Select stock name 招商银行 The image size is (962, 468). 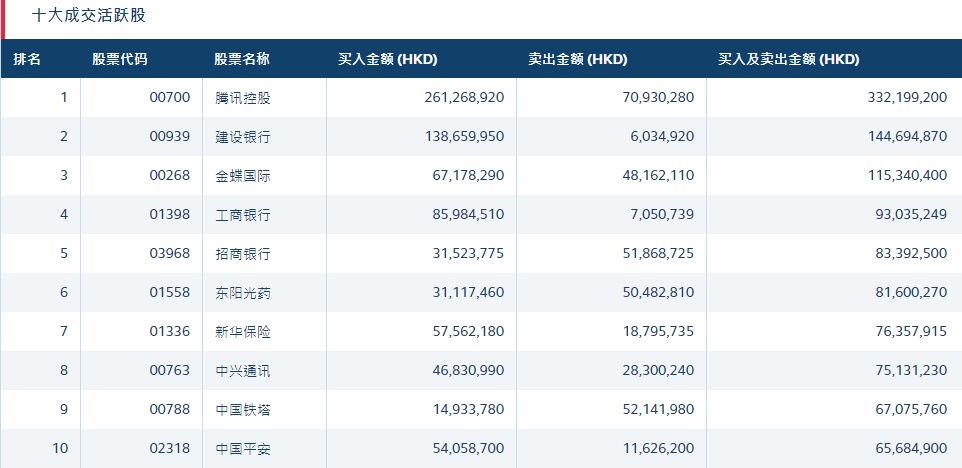pos(243,255)
